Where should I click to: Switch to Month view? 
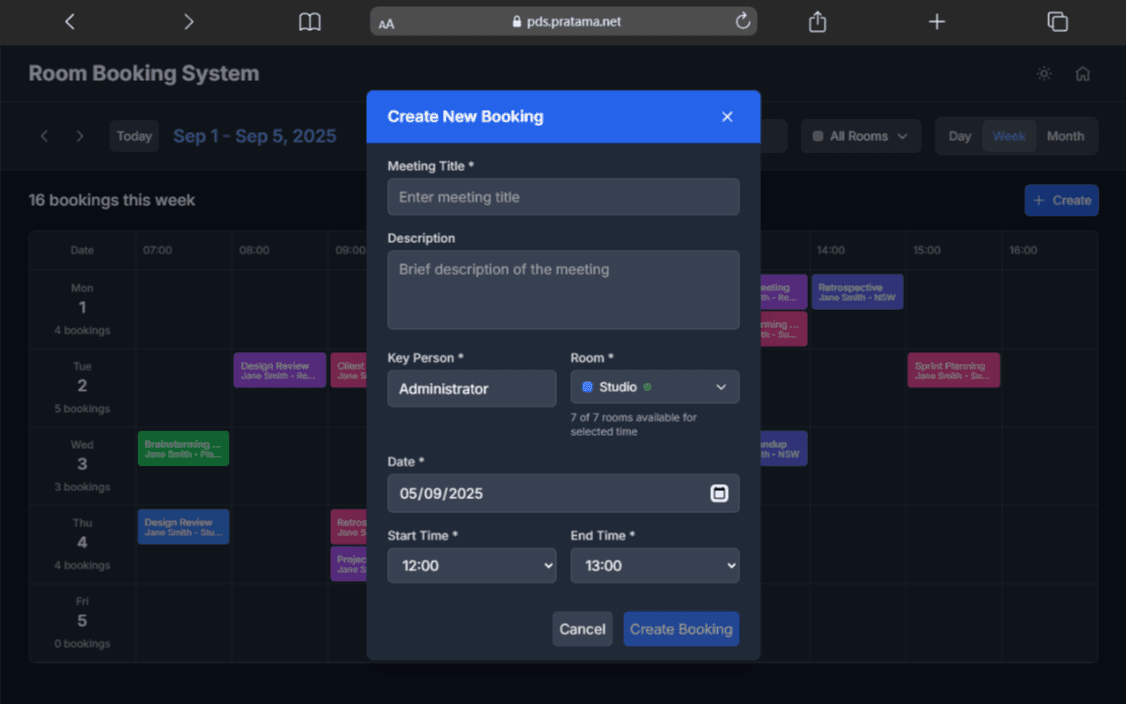point(1065,136)
